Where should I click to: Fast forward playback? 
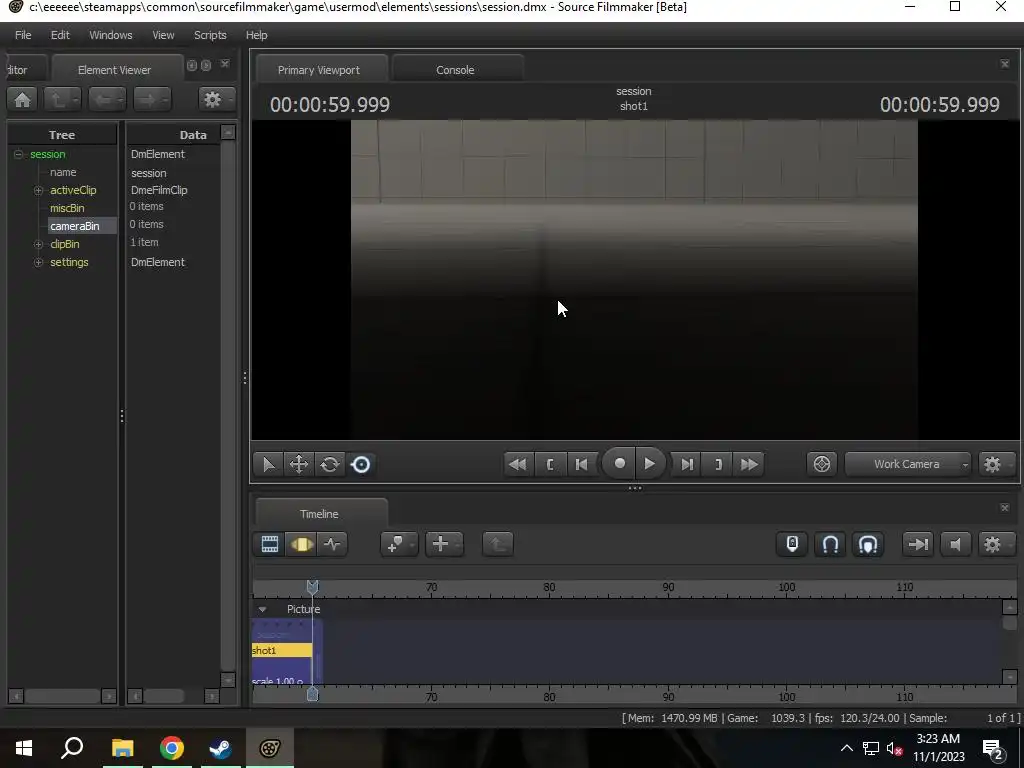pyautogui.click(x=749, y=464)
